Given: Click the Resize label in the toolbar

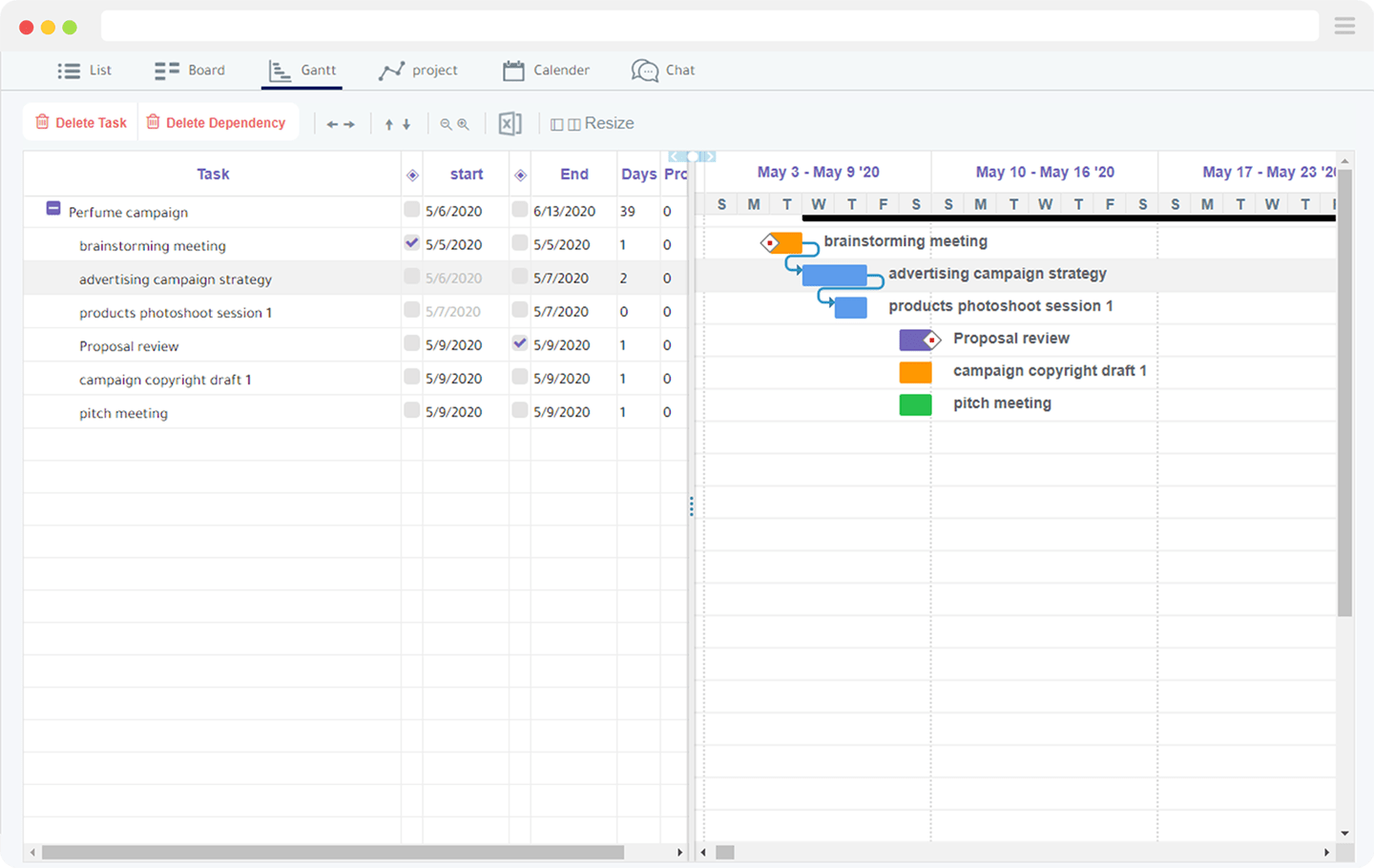Looking at the screenshot, I should click(x=610, y=123).
